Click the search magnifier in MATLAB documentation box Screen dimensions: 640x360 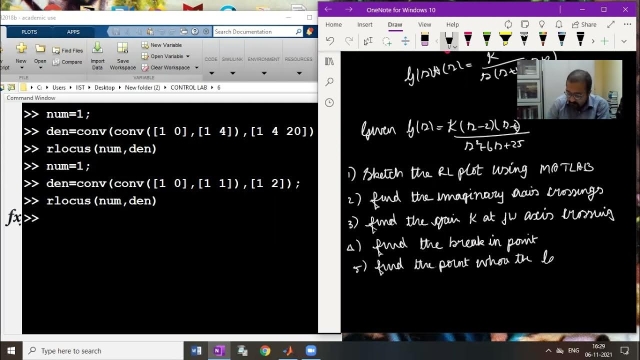coord(298,31)
